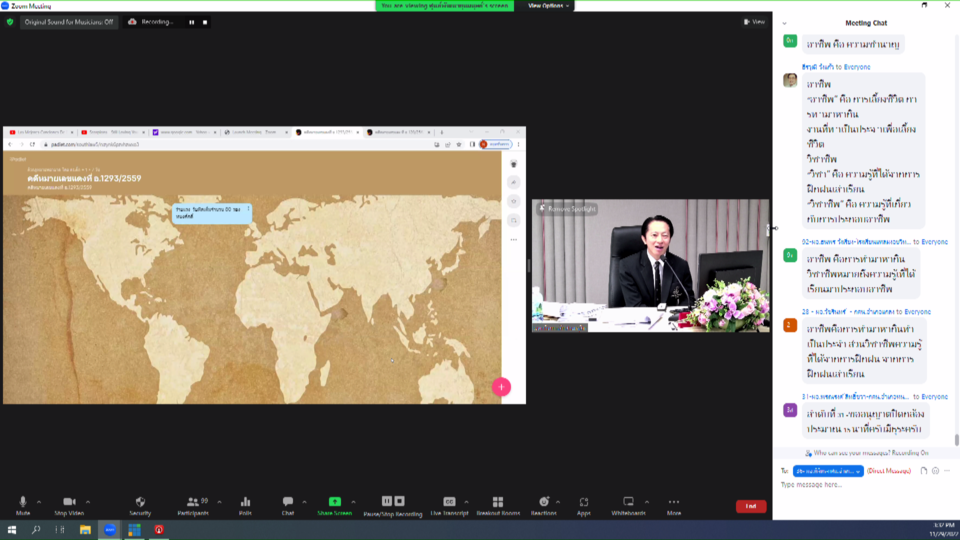960x540 pixels.
Task: Expand the arrow beside Reactions
Action: 558,503
